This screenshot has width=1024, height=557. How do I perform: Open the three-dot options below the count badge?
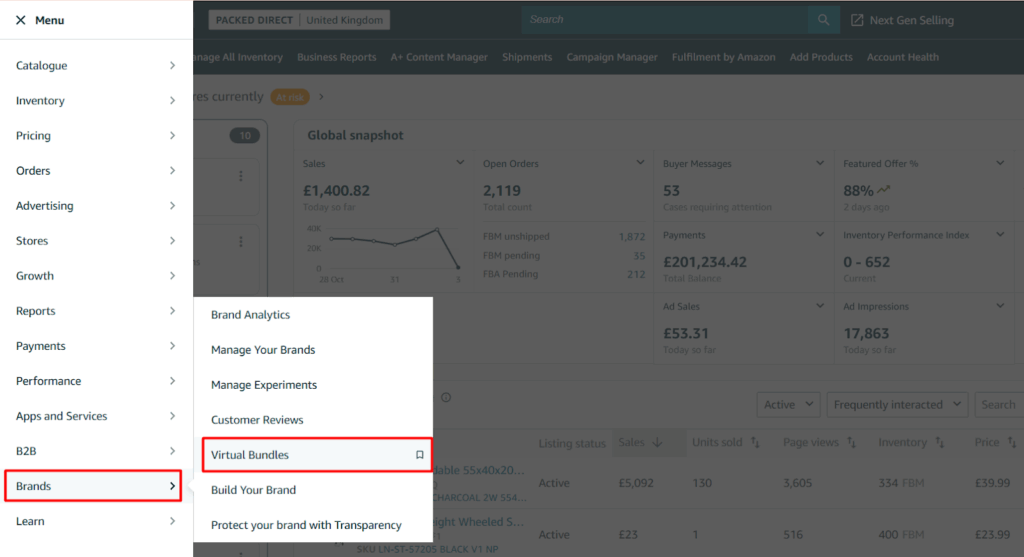pyautogui.click(x=240, y=176)
